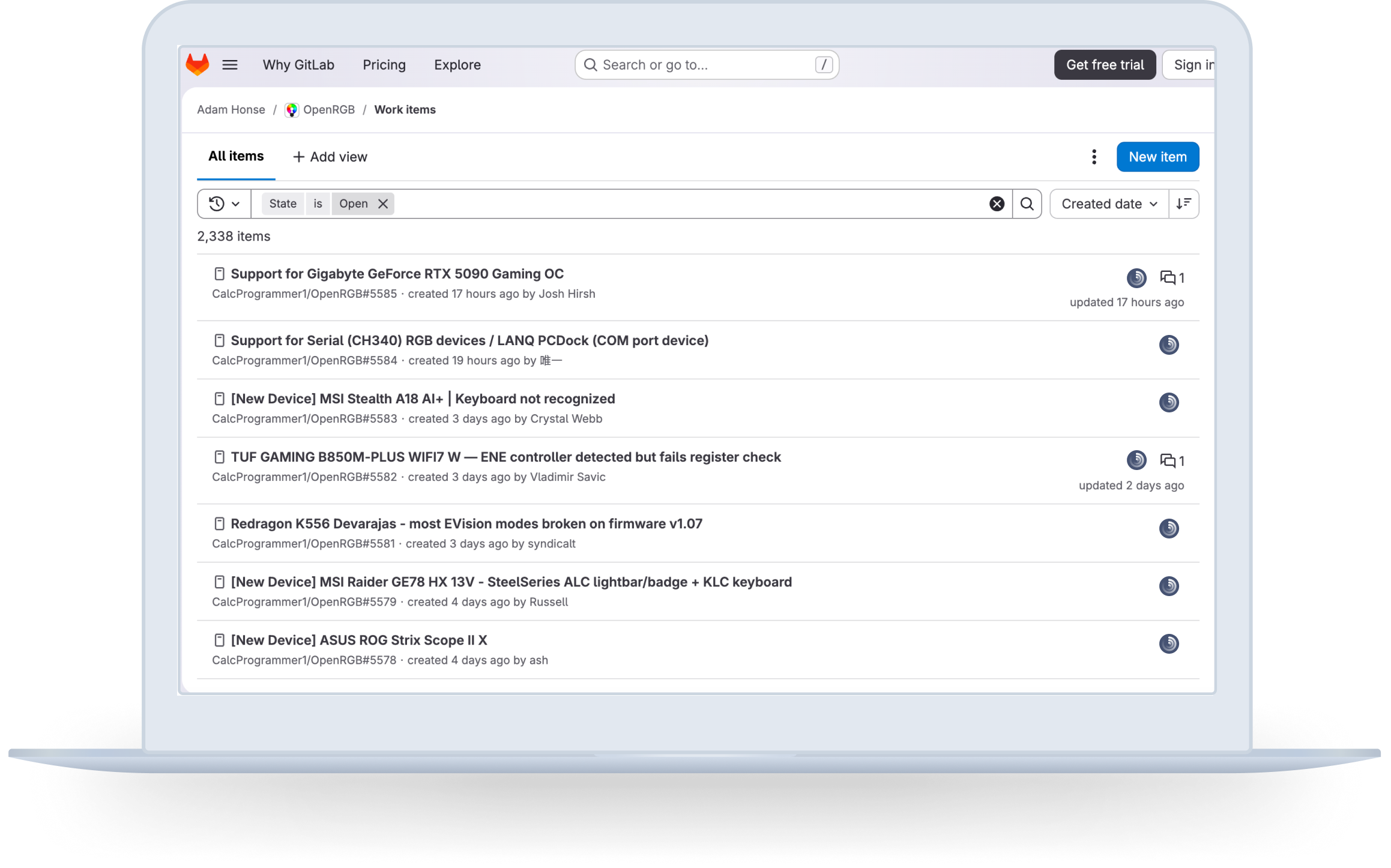
Task: Click assignee avatar on MSI Stealth A18 row
Action: coord(1168,402)
